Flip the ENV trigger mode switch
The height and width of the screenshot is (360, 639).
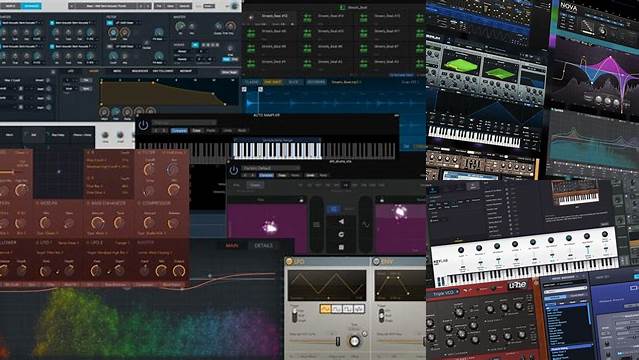pos(381,315)
